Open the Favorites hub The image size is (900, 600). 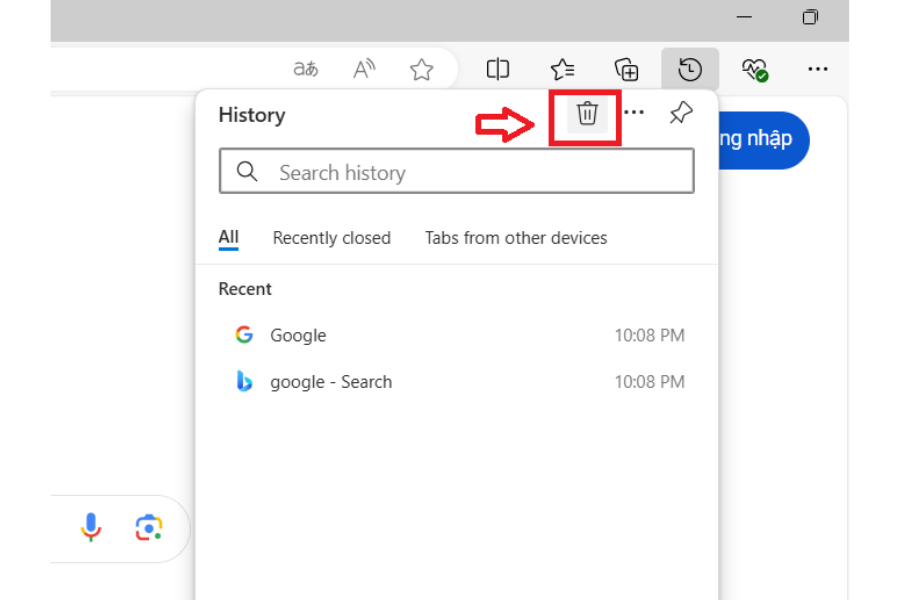point(562,68)
